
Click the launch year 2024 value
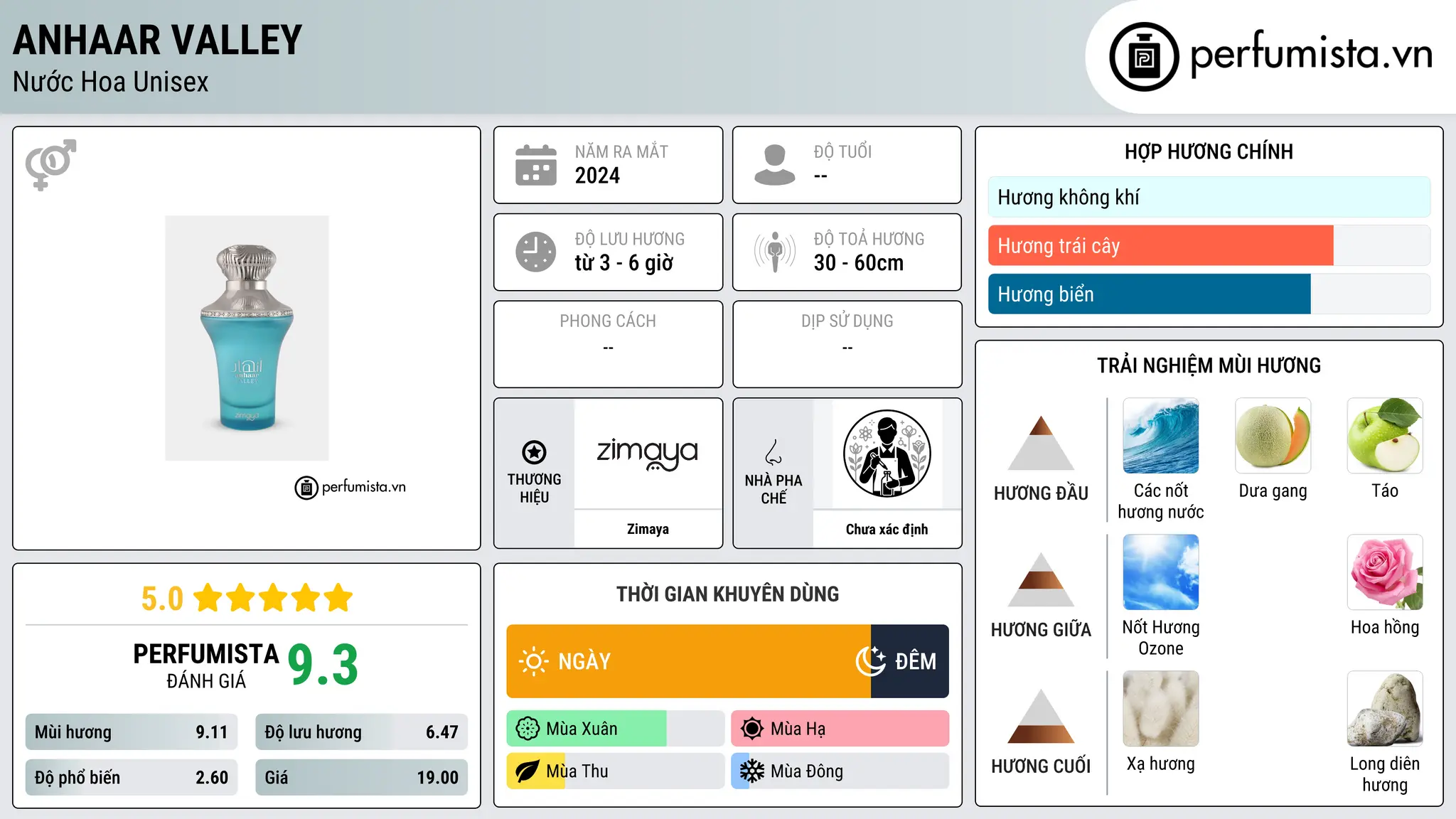coord(597,176)
